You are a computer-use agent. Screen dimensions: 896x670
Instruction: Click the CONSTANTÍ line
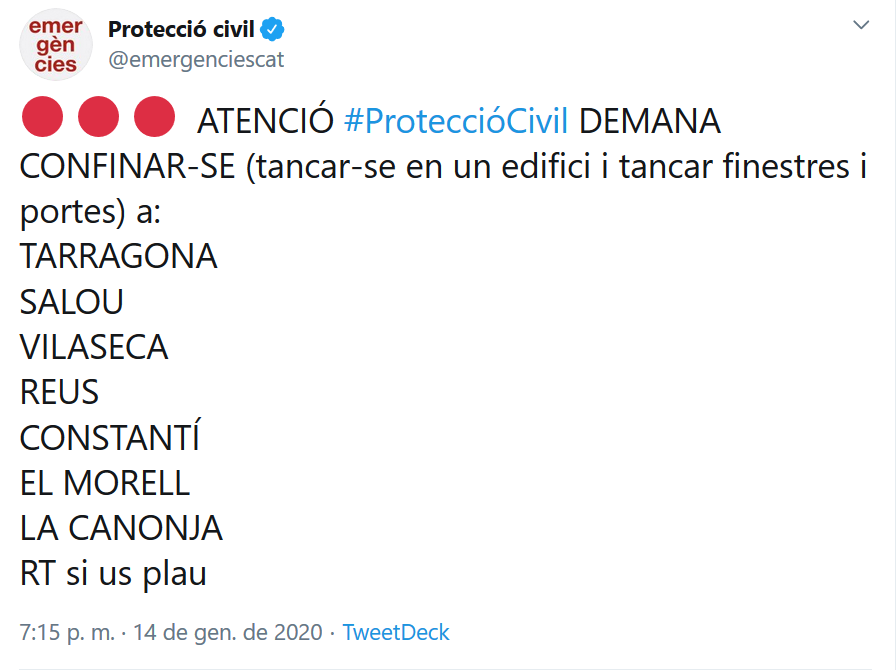pyautogui.click(x=110, y=436)
